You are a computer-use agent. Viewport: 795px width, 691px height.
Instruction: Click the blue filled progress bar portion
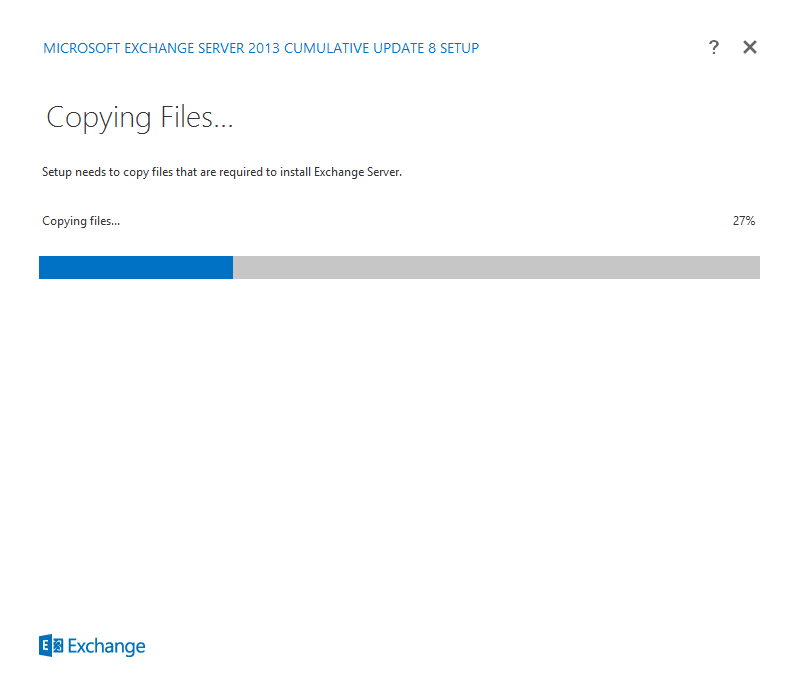pos(136,267)
